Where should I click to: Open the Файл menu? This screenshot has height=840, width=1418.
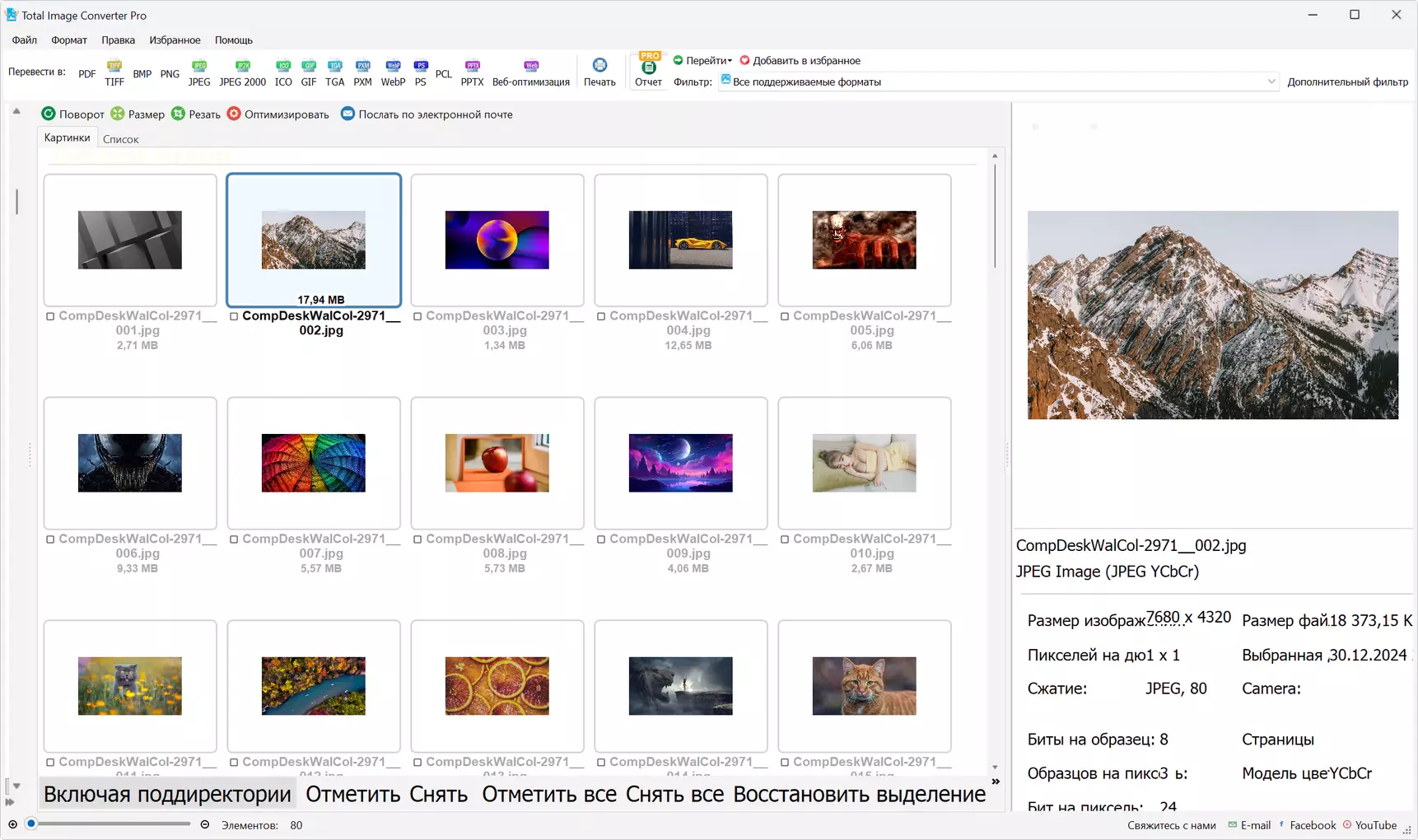(x=25, y=40)
